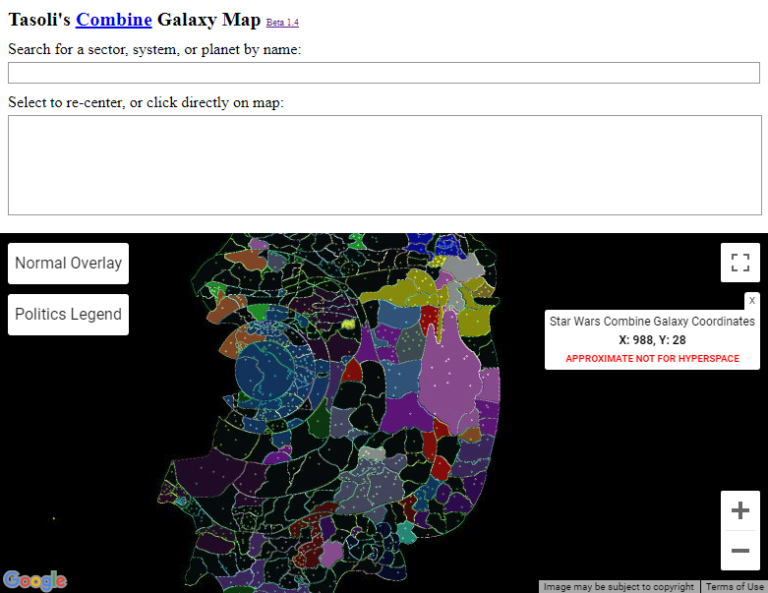Close the Galaxy Coordinates info popup
Viewport: 768px width, 593px height.
752,300
